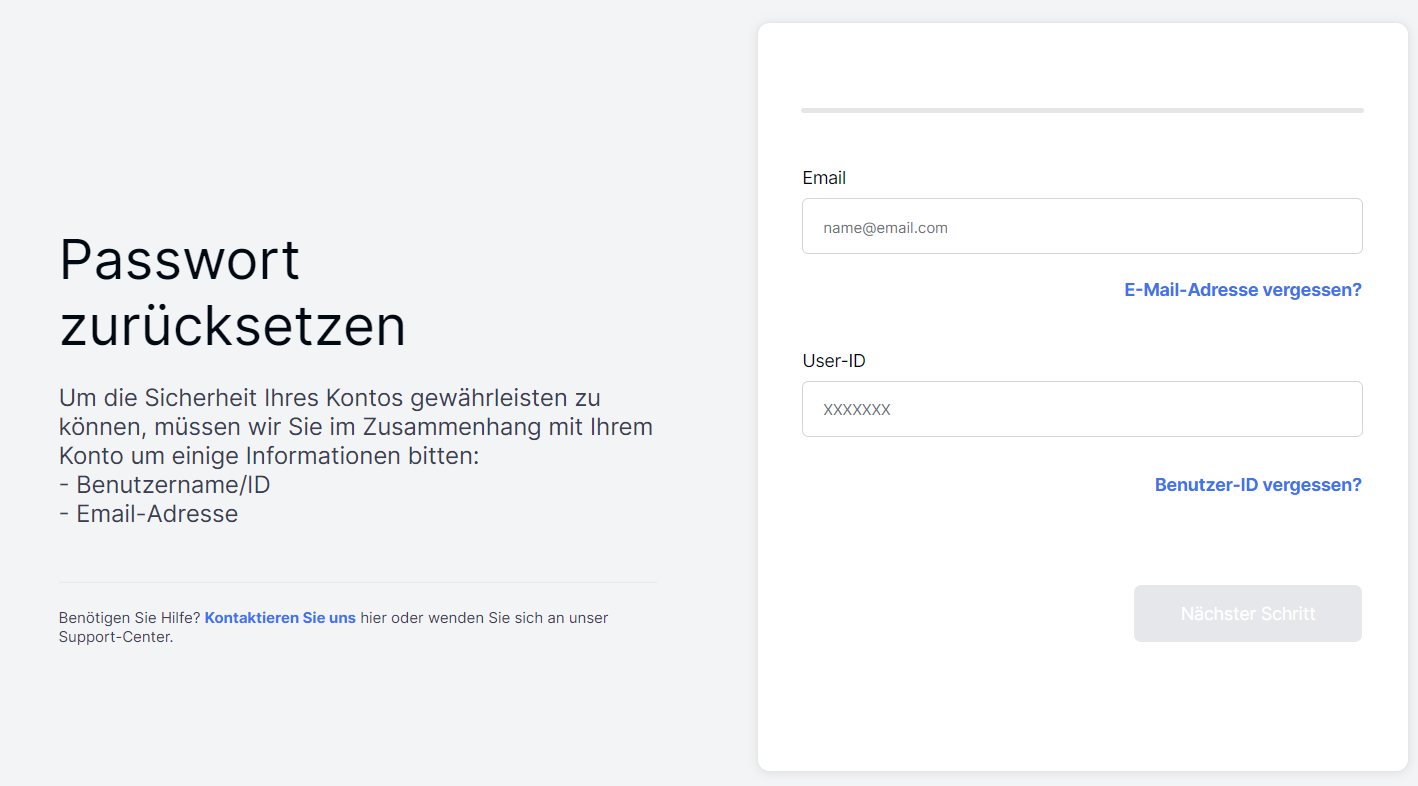Image resolution: width=1418 pixels, height=786 pixels.
Task: Select the Email field label
Action: pyautogui.click(x=824, y=178)
